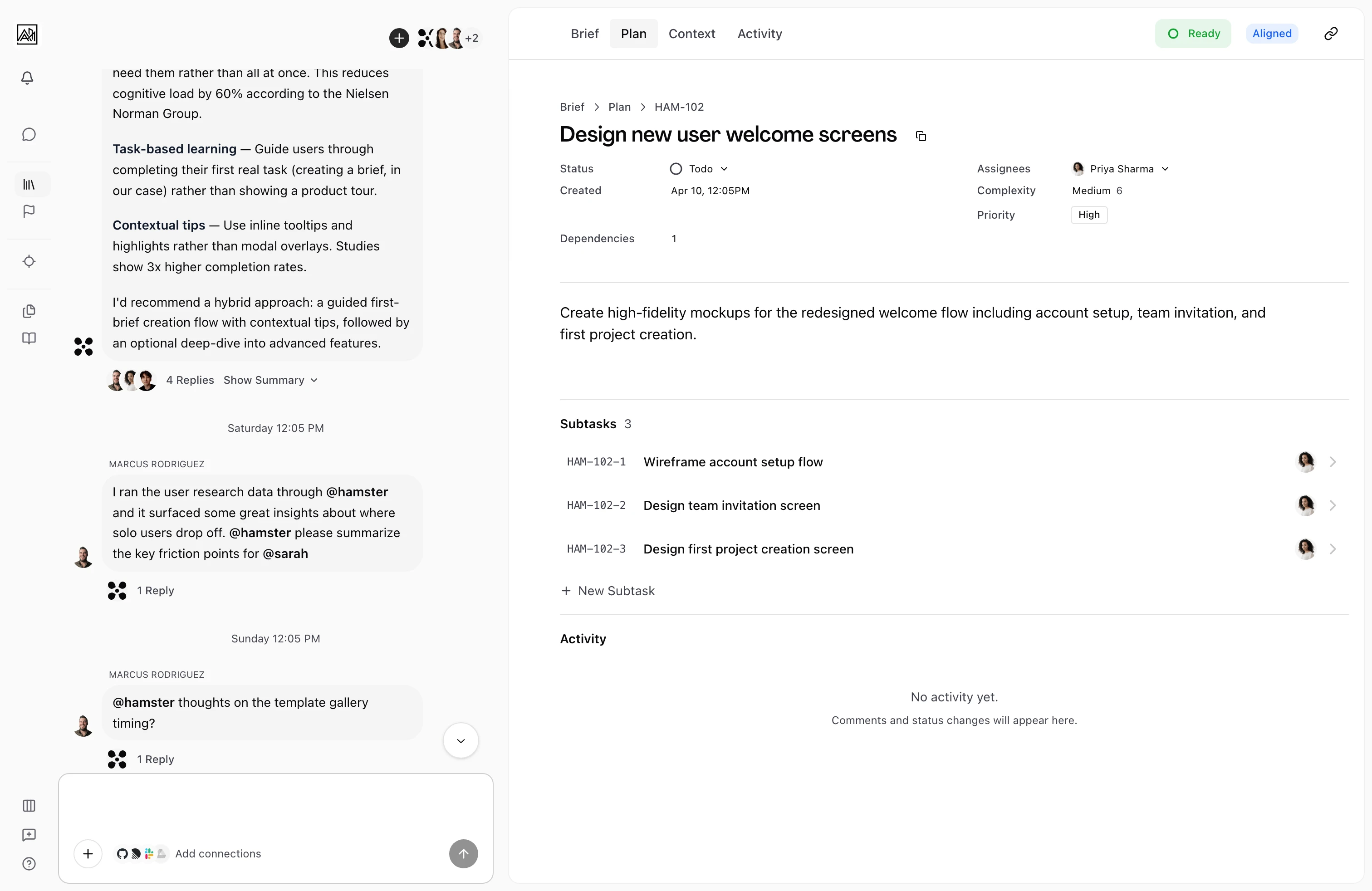Viewport: 1372px width, 891px height.
Task: Add a new subtask via New Subtask
Action: click(x=609, y=590)
